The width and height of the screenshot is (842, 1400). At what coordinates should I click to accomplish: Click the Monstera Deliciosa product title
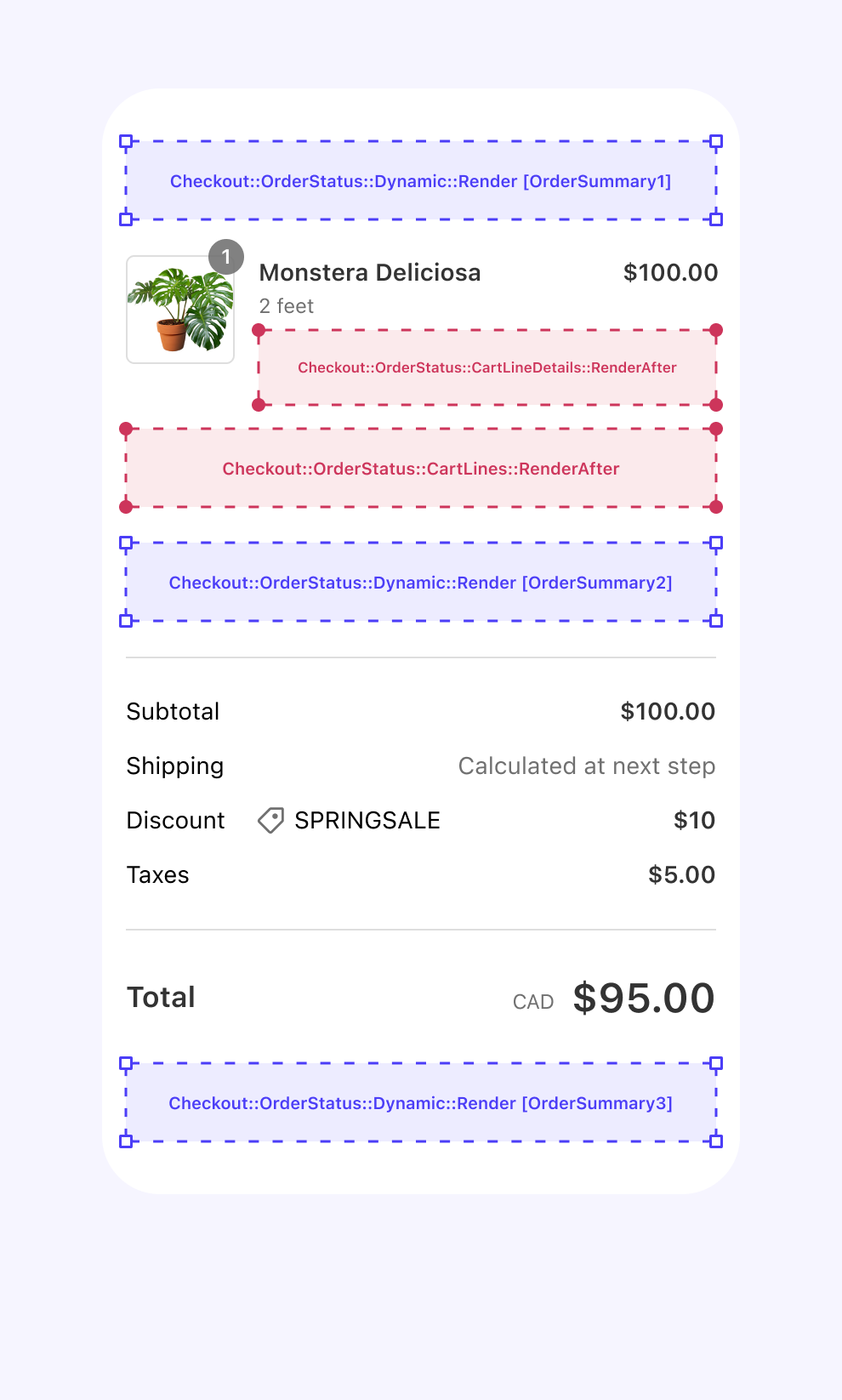(370, 273)
